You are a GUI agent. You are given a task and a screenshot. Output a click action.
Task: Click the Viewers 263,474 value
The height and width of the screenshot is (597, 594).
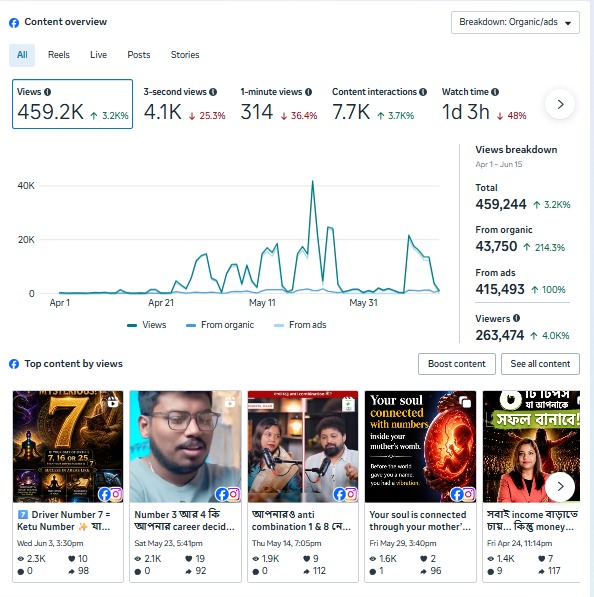[x=500, y=335]
